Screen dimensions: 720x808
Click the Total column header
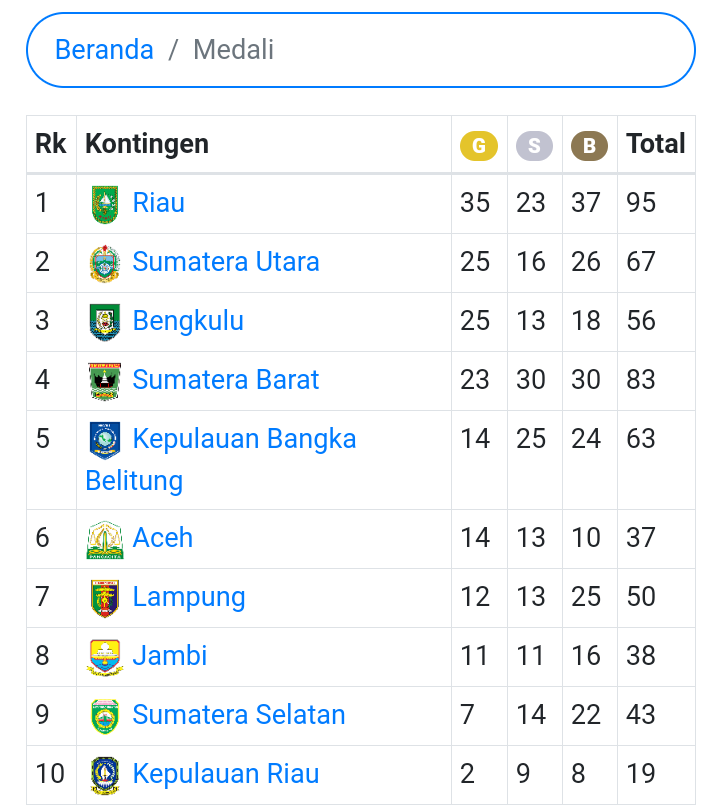tap(656, 144)
